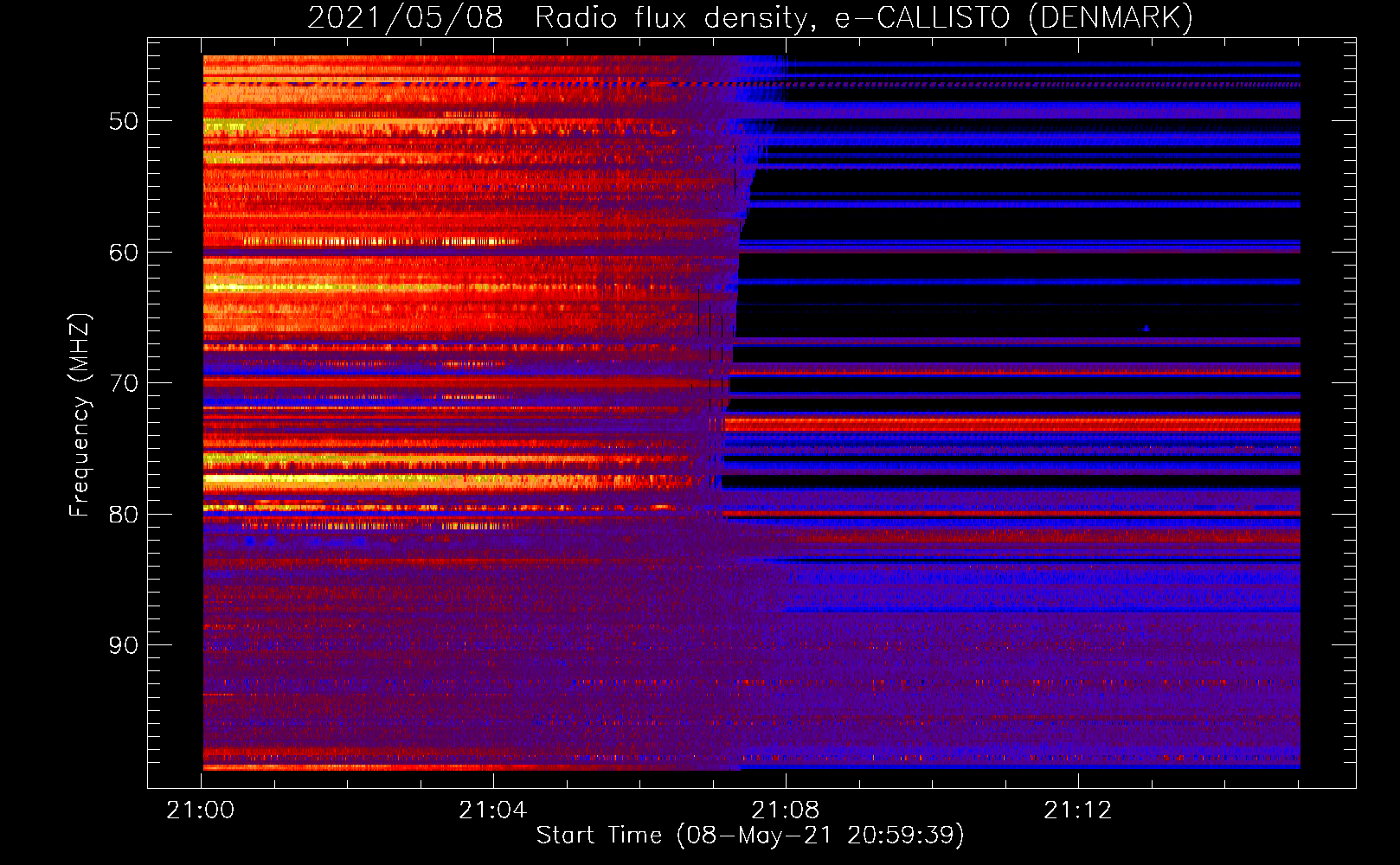Click the 70 frequency tick label
This screenshot has width=1400, height=865.
124,383
